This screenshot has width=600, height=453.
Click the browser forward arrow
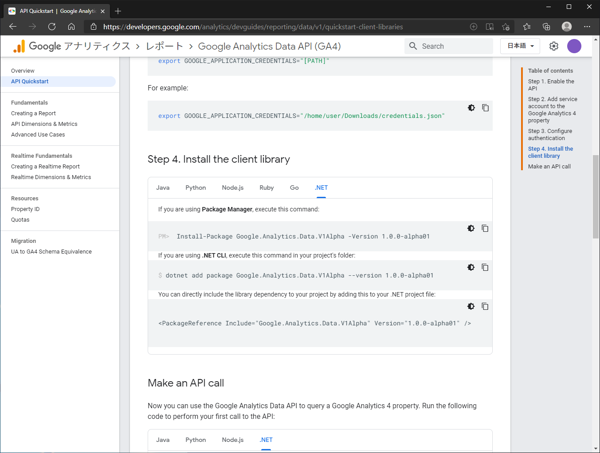(33, 26)
